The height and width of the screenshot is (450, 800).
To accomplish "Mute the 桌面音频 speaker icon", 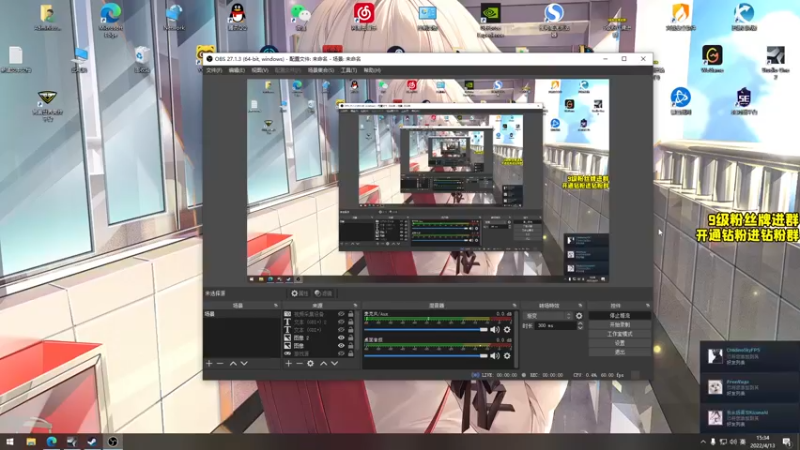I will 494,356.
